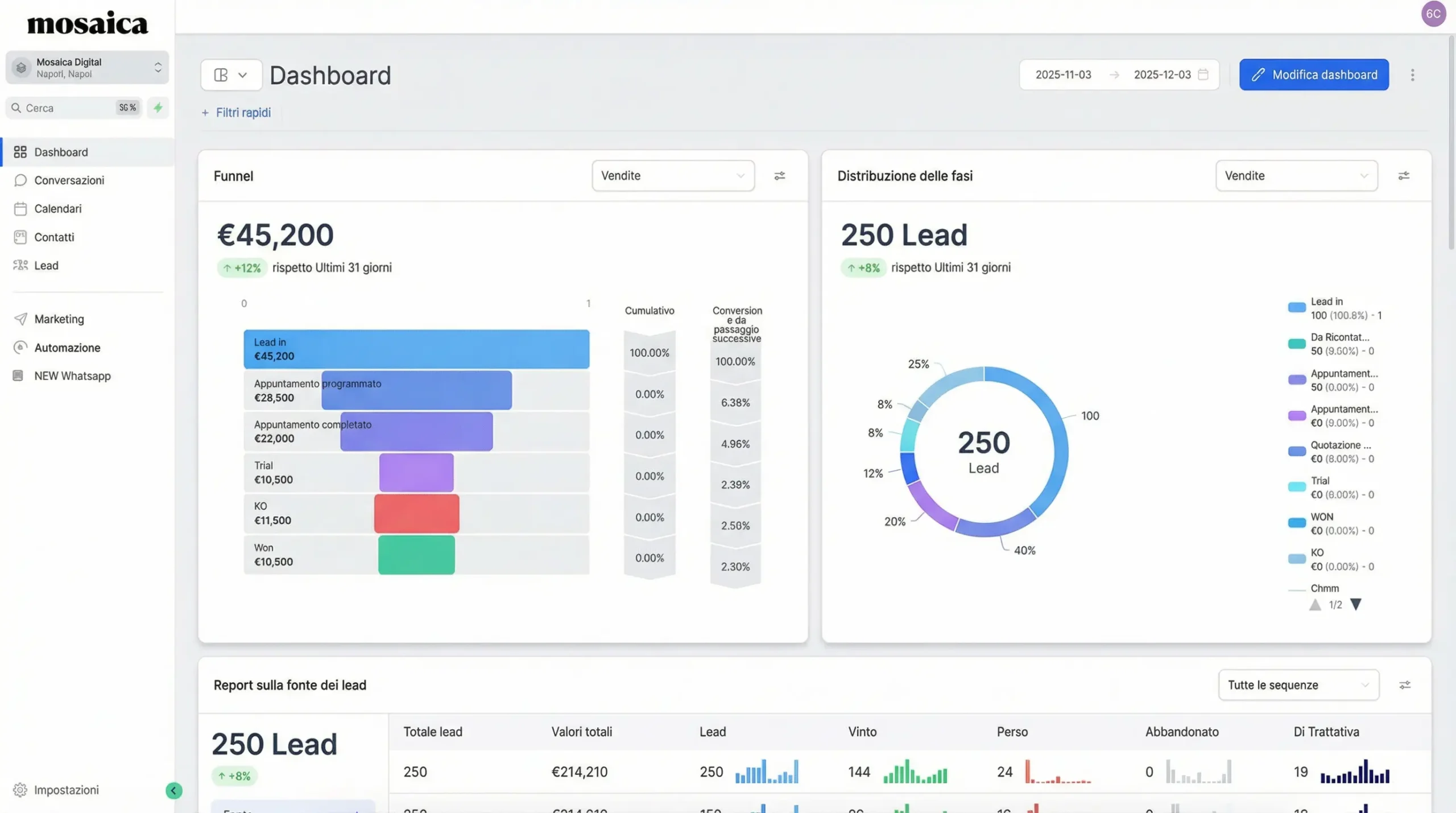
Task: Open the Tutte le sequenze dropdown
Action: pos(1298,685)
